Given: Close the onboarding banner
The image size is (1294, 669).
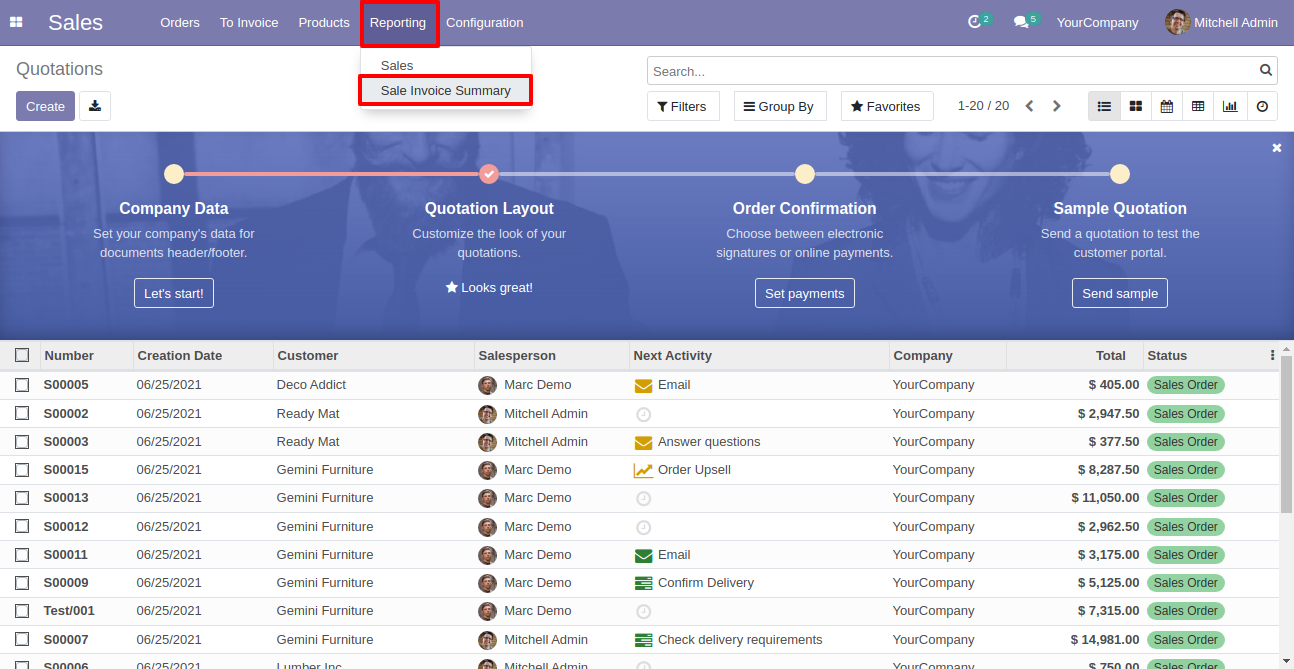Looking at the screenshot, I should [x=1276, y=148].
